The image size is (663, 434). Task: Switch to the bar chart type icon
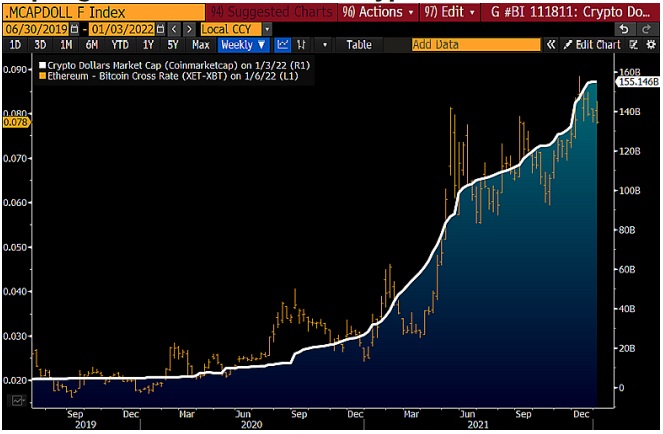[x=301, y=45]
